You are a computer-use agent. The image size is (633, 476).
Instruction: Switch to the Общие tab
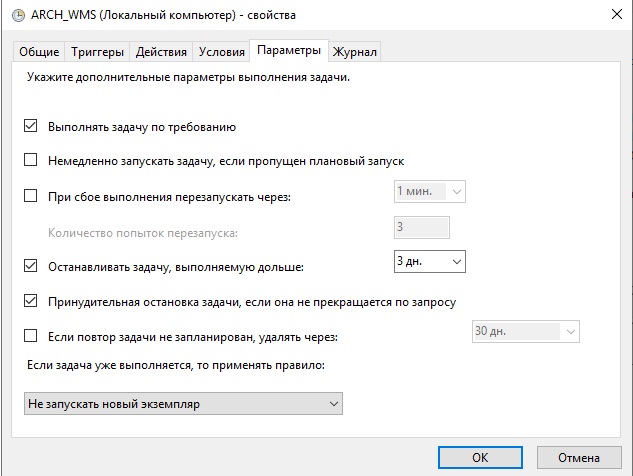tap(40, 52)
